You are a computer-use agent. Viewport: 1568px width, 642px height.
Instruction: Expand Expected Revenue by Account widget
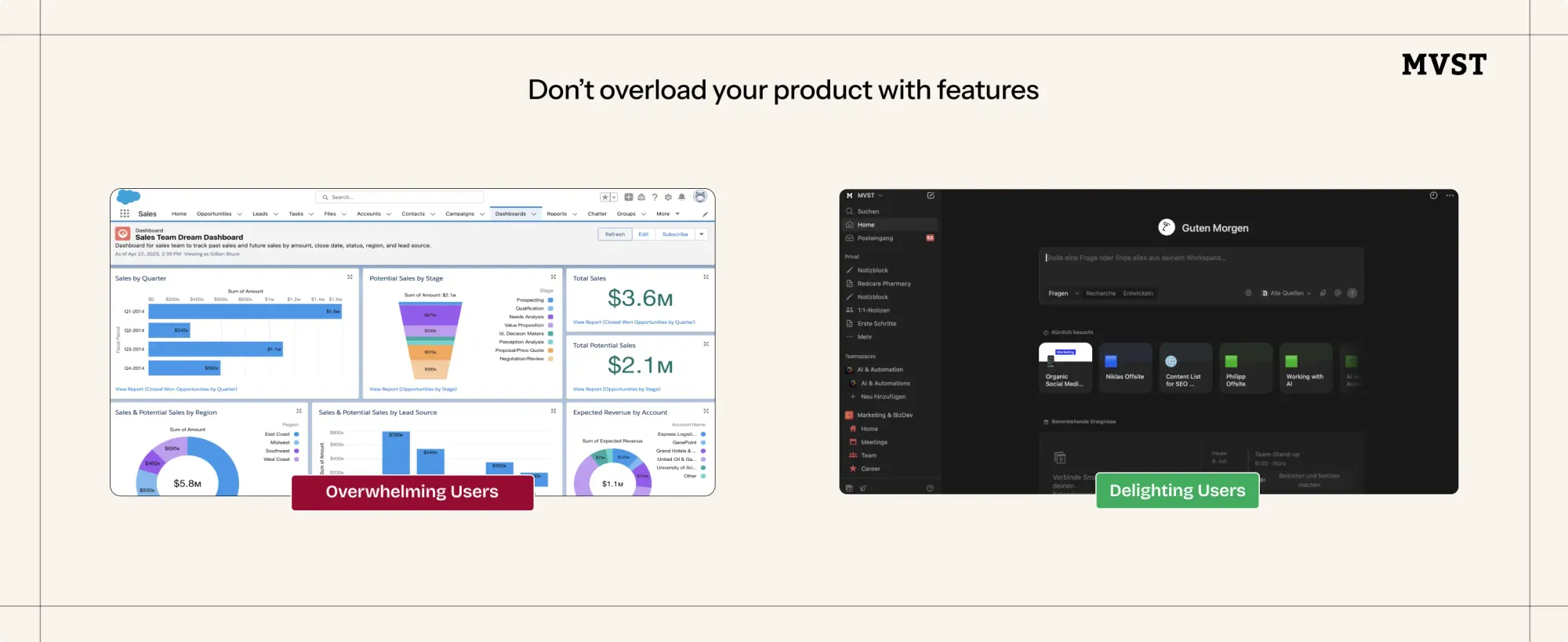(706, 411)
